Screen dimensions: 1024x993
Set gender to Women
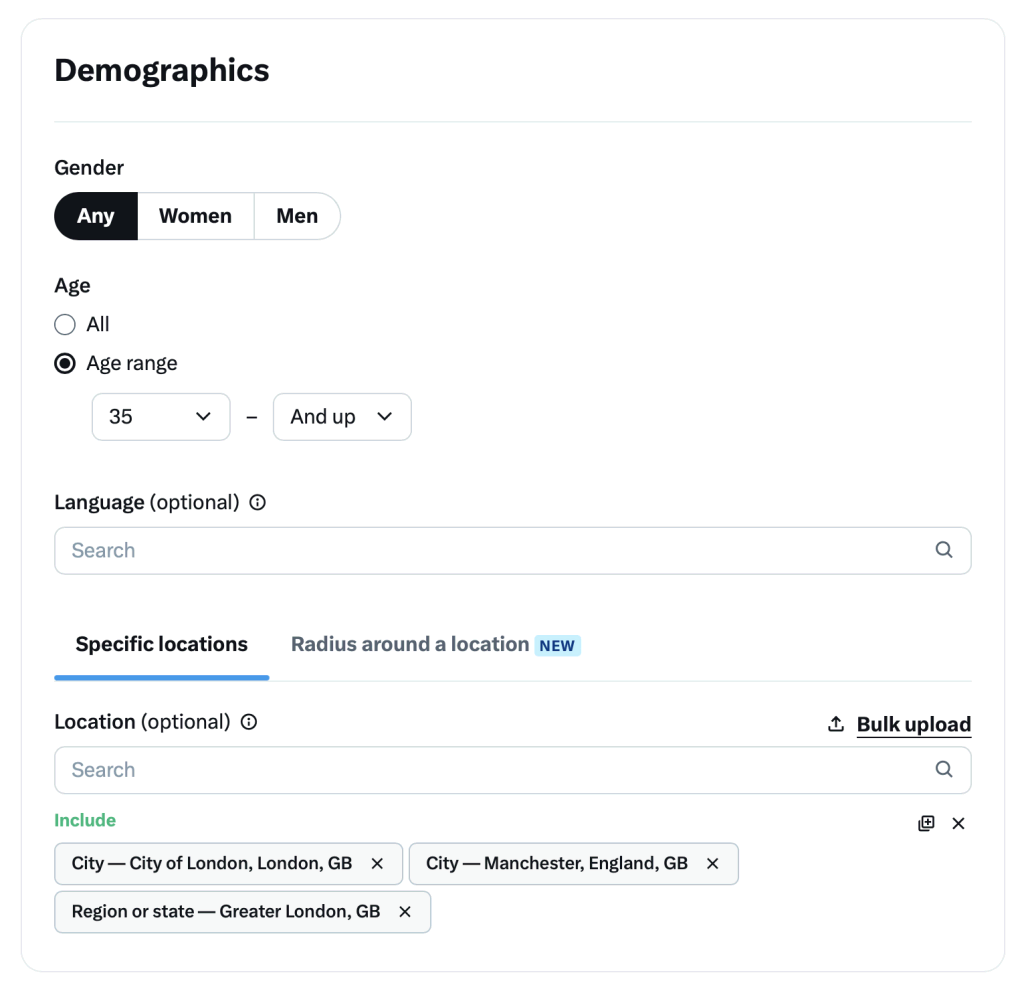pyautogui.click(x=195, y=216)
